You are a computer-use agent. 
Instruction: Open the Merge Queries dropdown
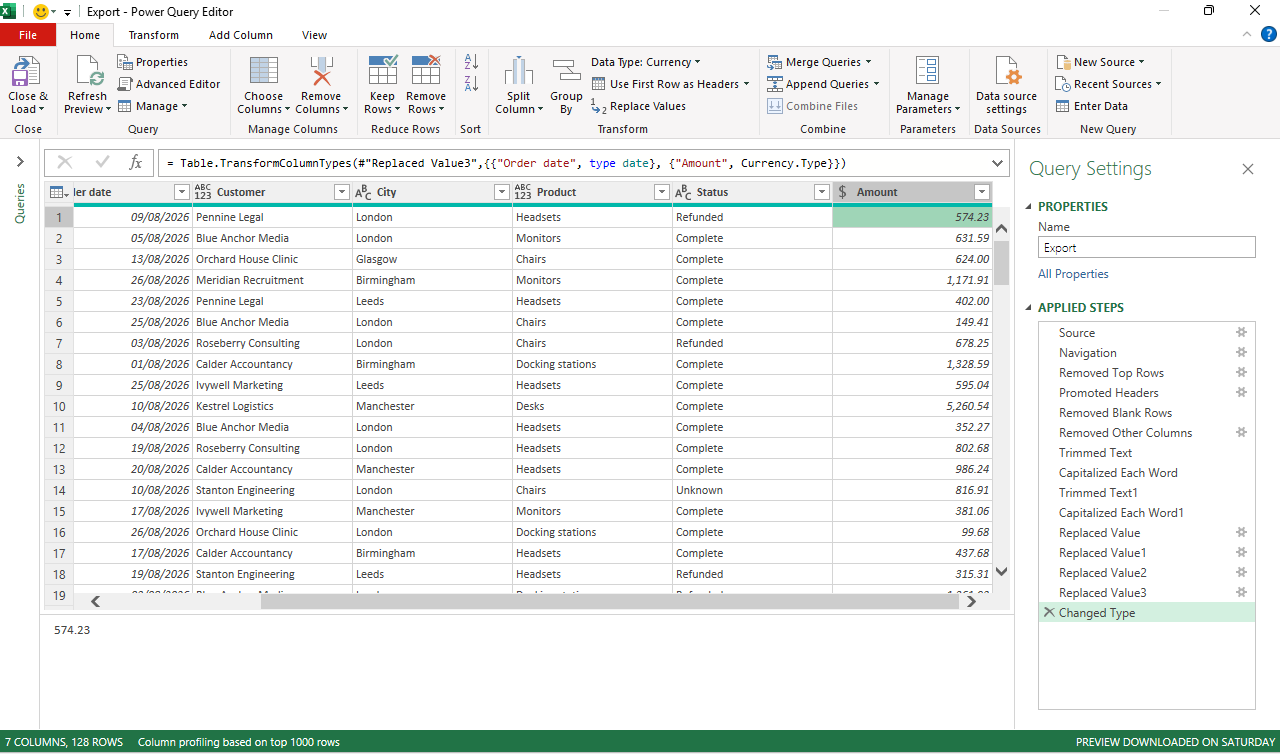click(819, 62)
